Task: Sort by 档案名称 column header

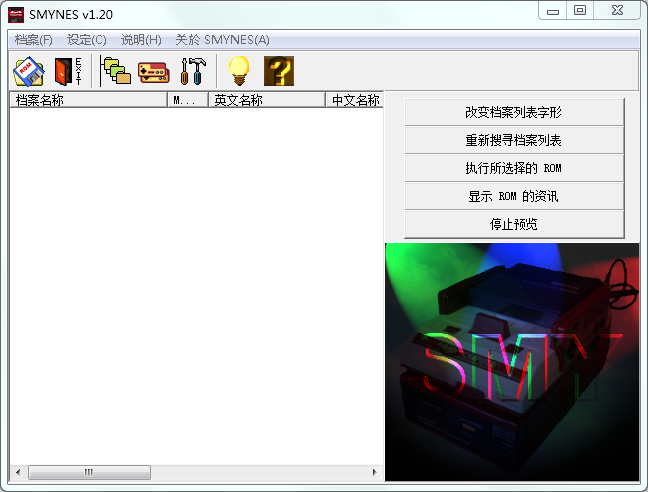Action: (x=88, y=100)
